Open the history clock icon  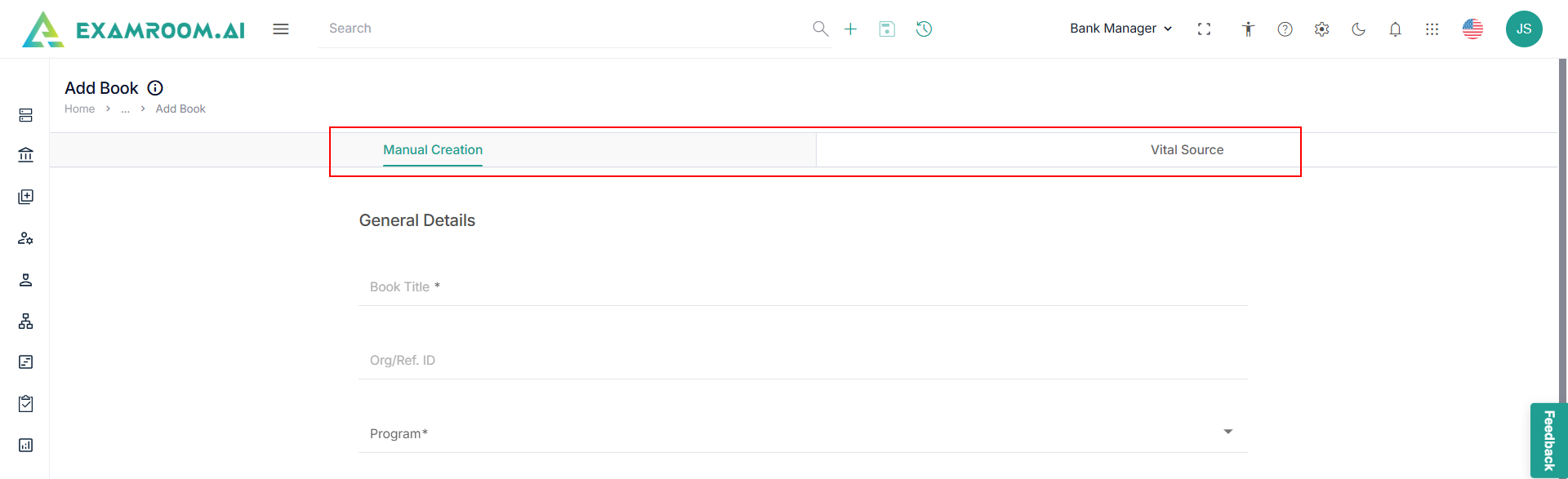tap(924, 29)
